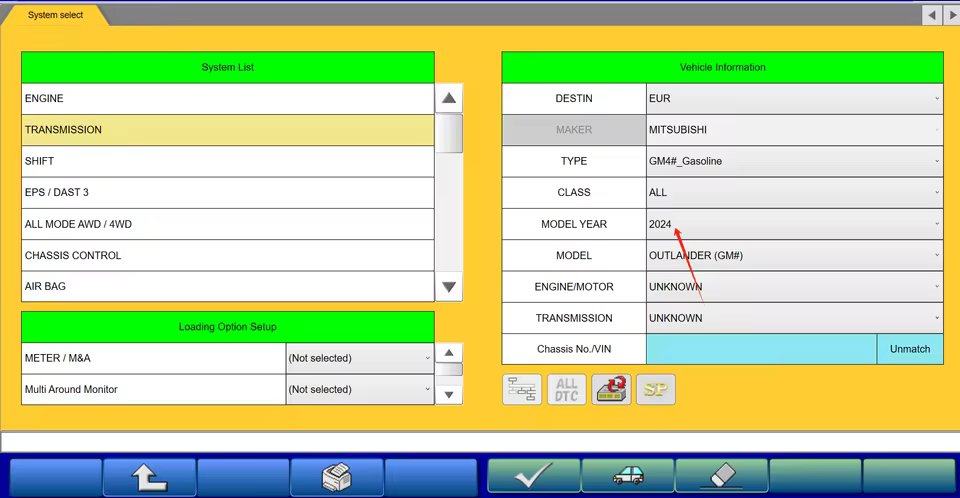This screenshot has width=960, height=498.
Task: Click the Unmatch button
Action: (909, 349)
